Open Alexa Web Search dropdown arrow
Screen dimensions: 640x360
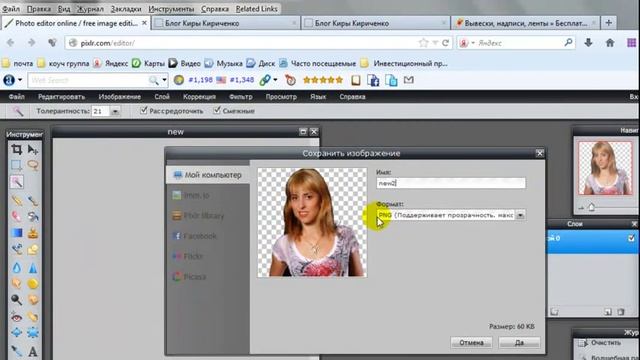(x=164, y=80)
